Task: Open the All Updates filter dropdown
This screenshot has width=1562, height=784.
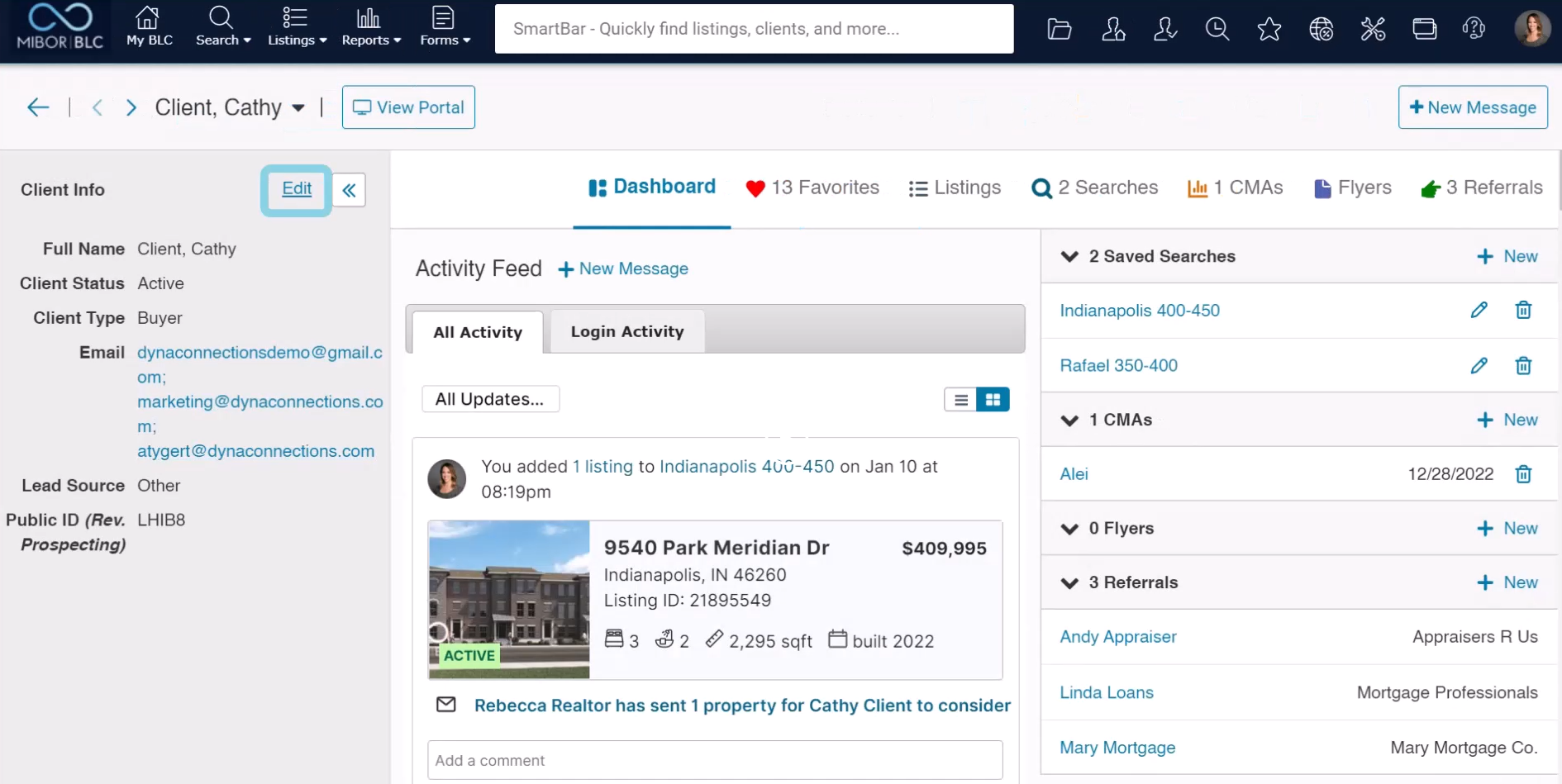Action: [490, 399]
